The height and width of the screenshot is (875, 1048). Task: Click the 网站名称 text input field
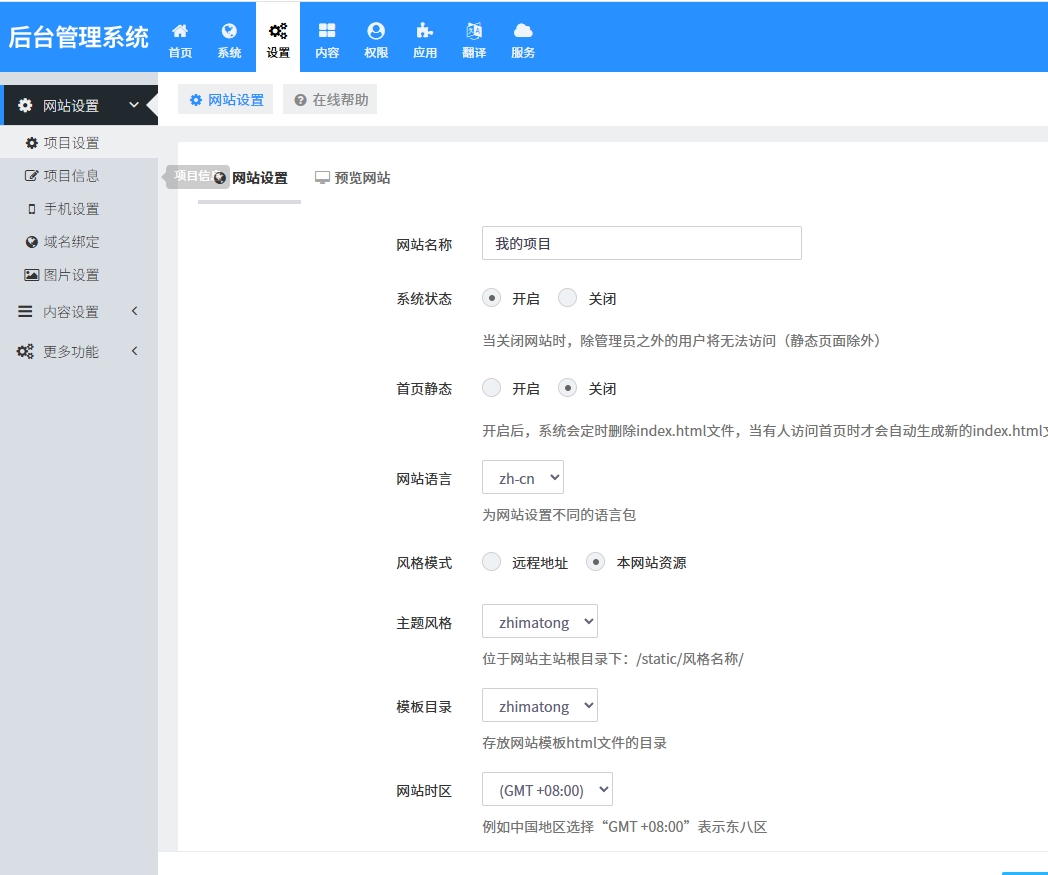[x=641, y=243]
